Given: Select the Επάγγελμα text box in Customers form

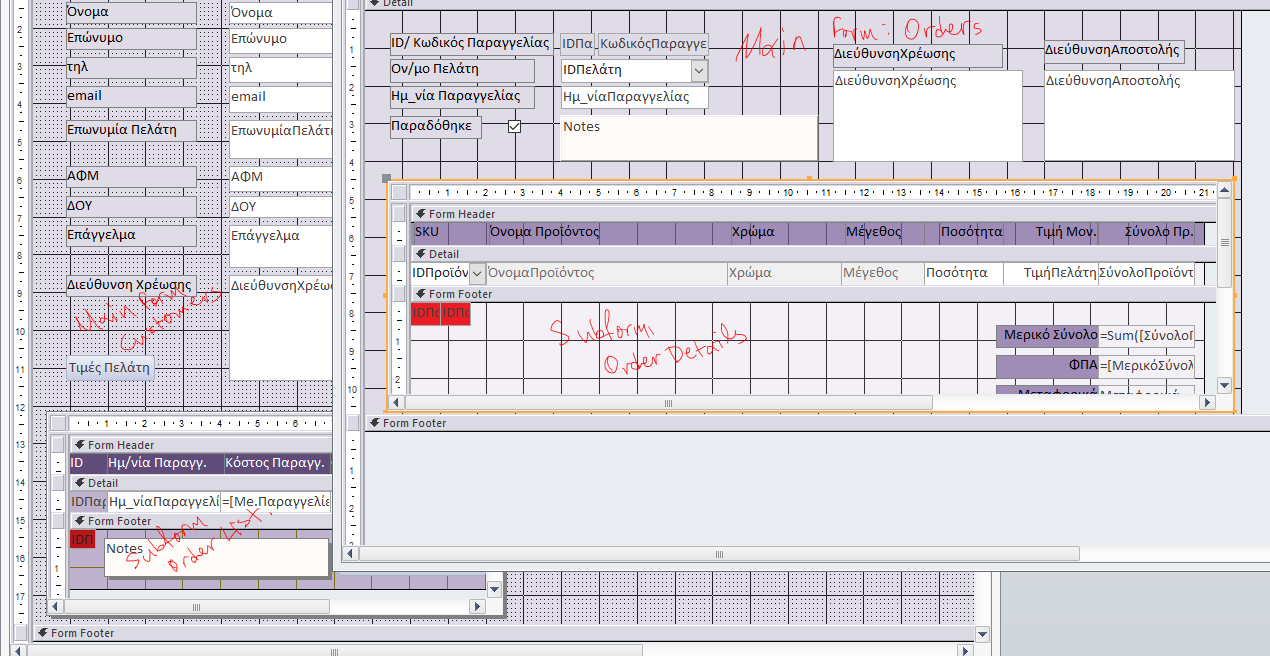Looking at the screenshot, I should [280, 246].
